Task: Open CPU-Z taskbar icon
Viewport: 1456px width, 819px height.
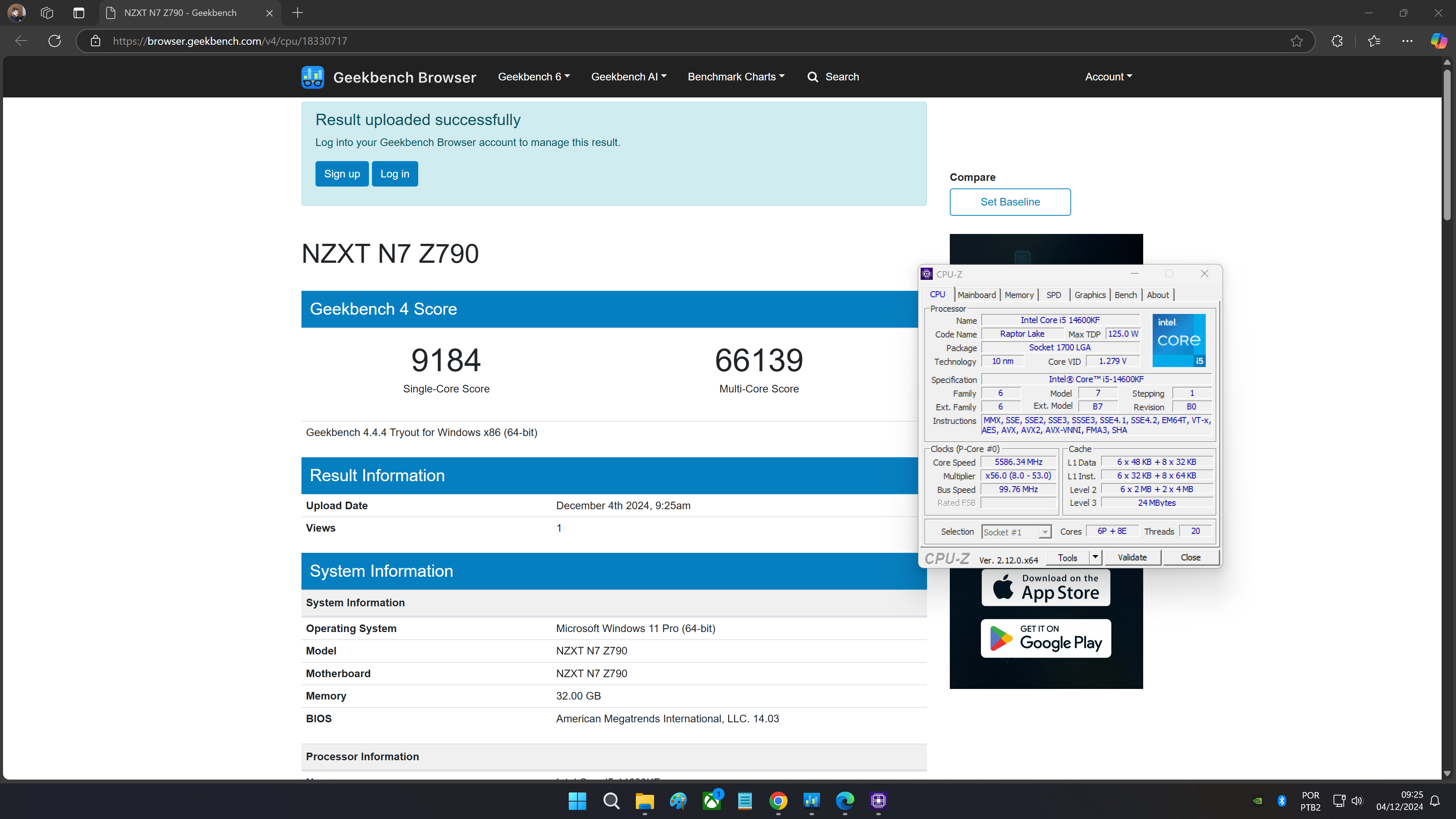Action: (879, 800)
